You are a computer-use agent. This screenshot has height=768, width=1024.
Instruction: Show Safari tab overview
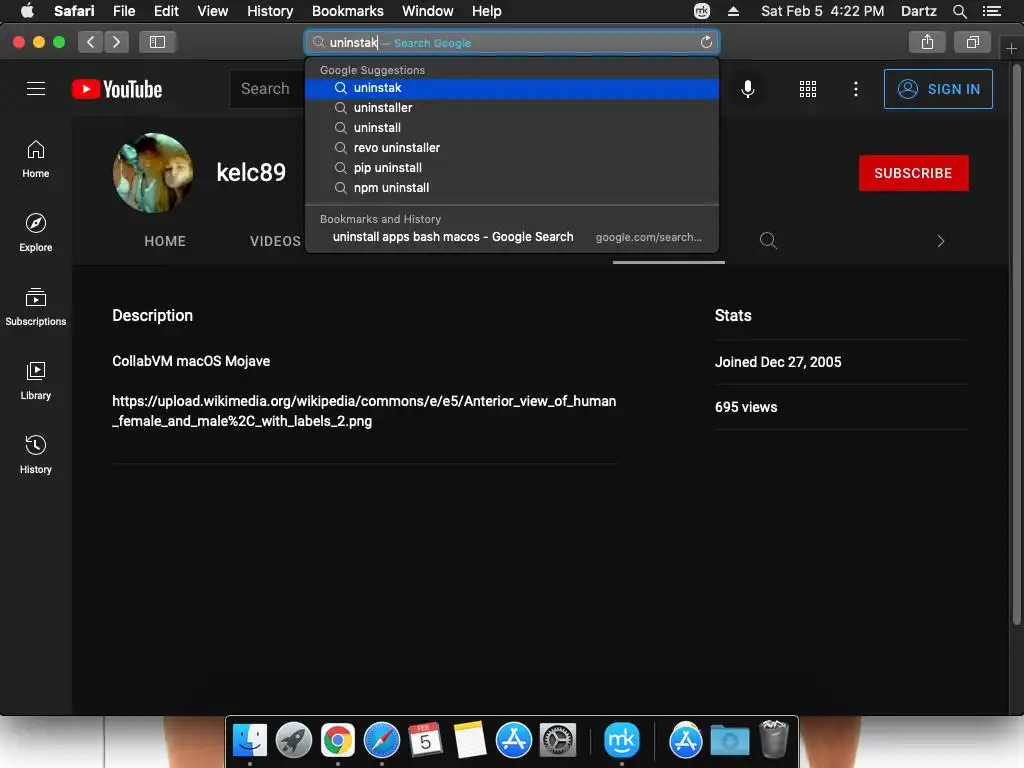[972, 42]
